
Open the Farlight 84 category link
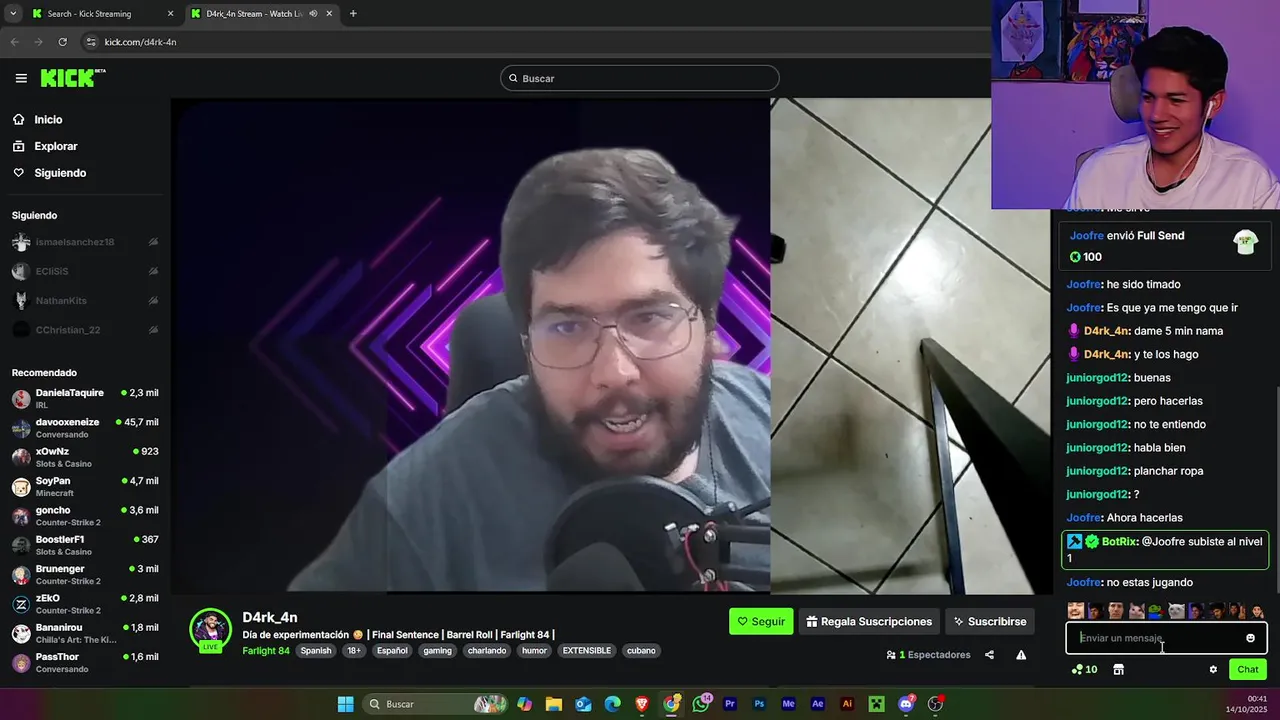[266, 650]
